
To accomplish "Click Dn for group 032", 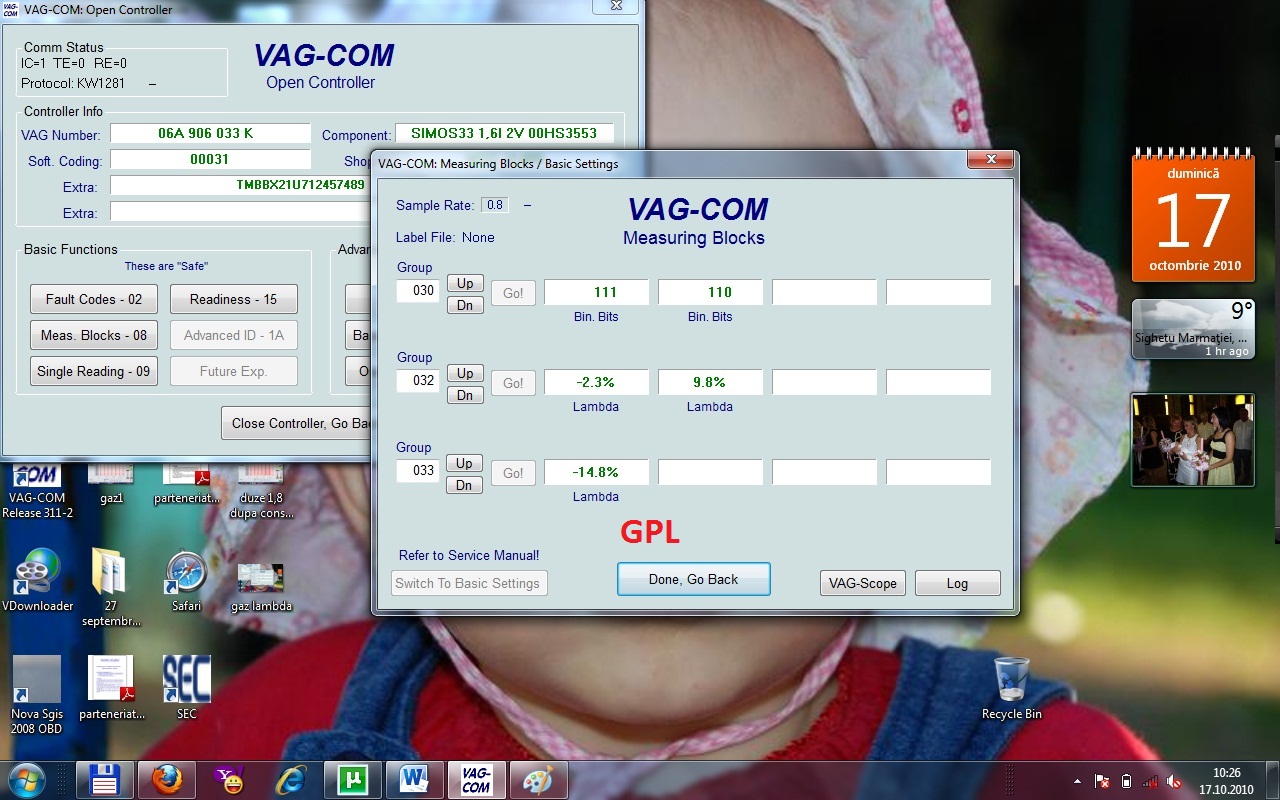I will click(464, 395).
